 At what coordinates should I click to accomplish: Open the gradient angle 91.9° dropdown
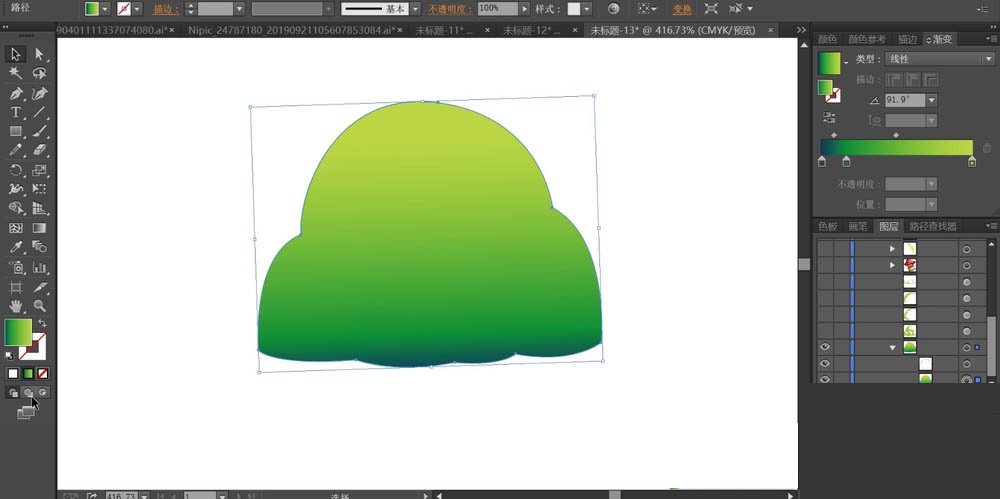click(x=932, y=100)
